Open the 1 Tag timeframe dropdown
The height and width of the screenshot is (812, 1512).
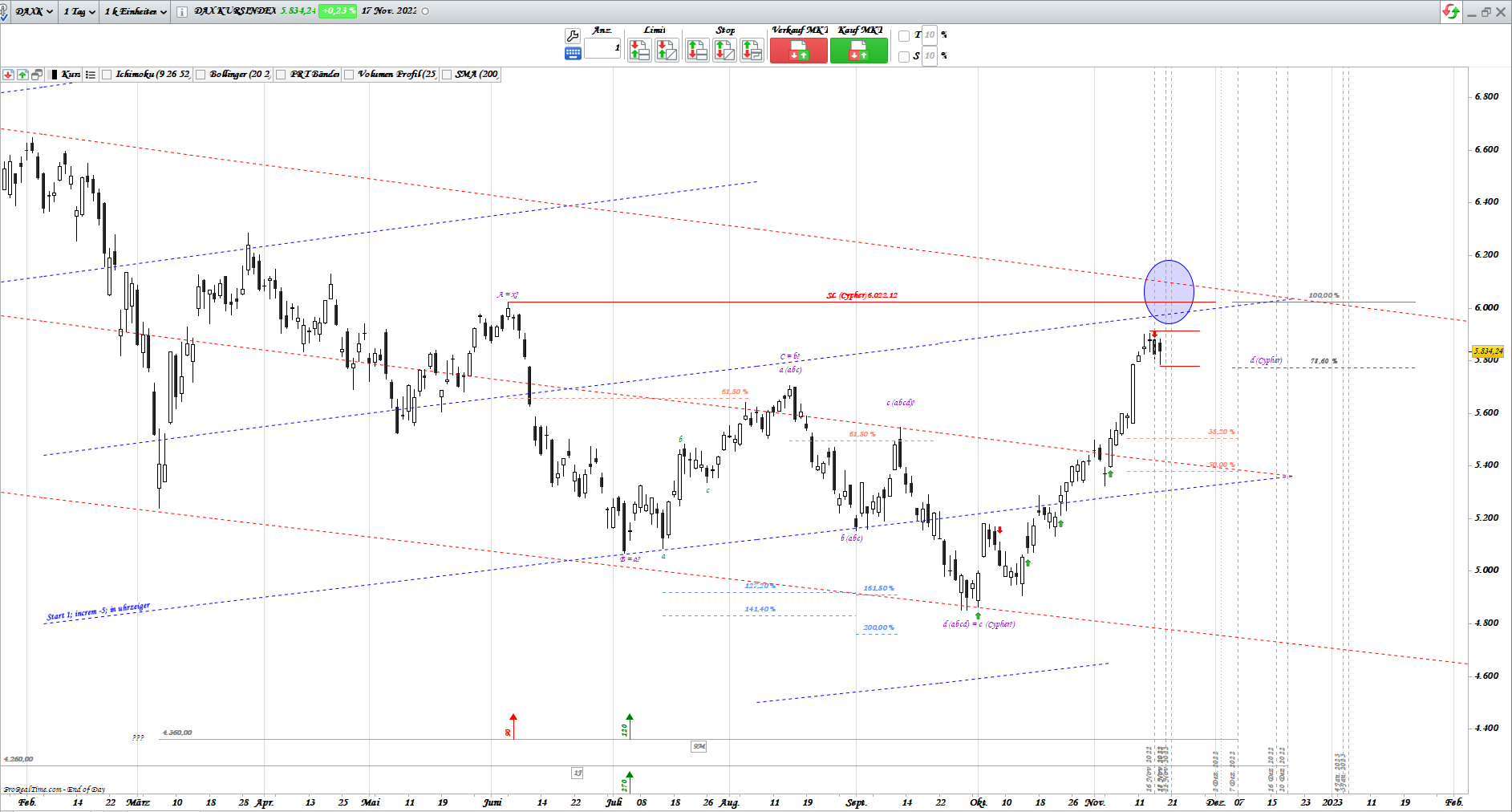tap(79, 11)
